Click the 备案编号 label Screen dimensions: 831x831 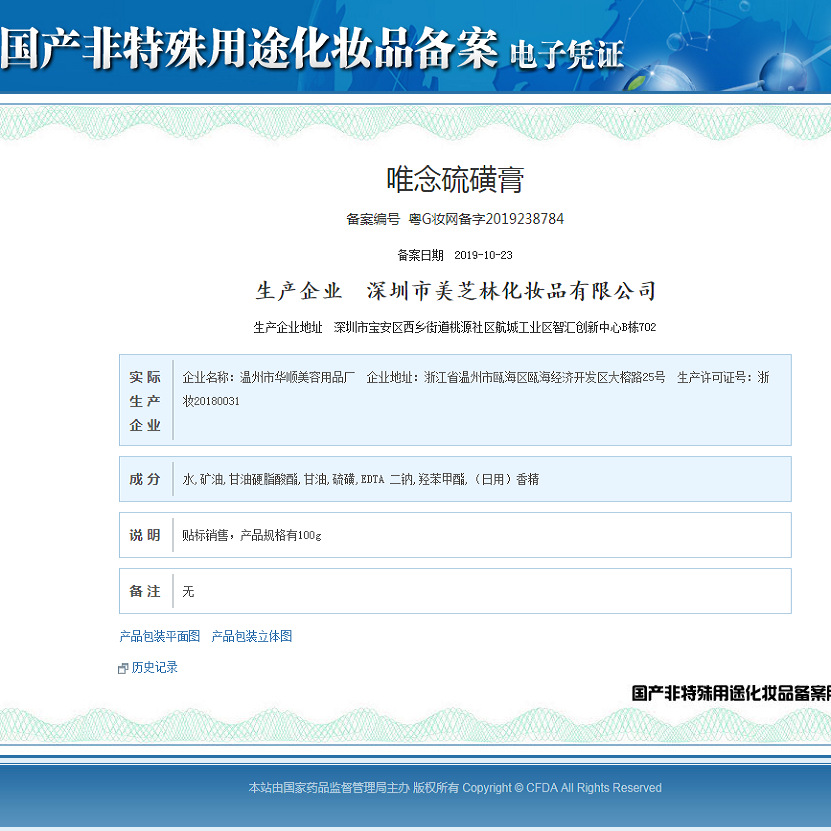[x=373, y=219]
